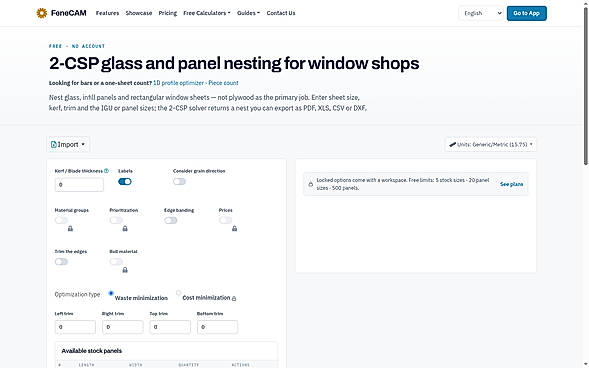Enable Trim the edges switch
The image size is (589, 368).
[x=61, y=262]
